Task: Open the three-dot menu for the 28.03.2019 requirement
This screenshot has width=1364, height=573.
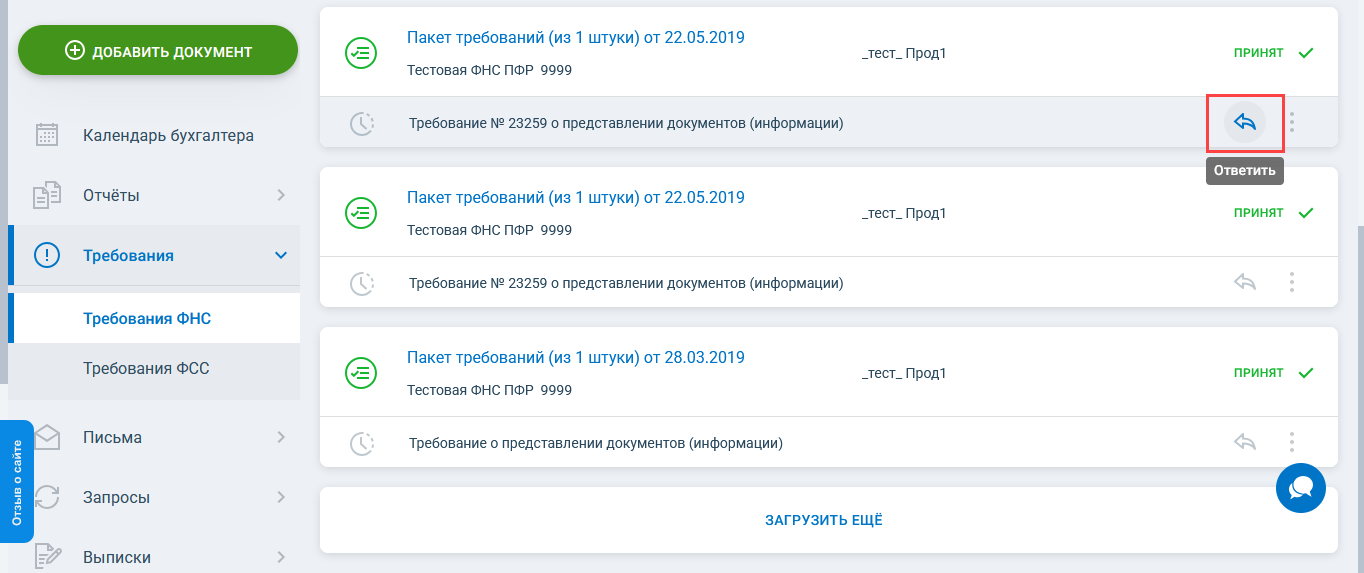Action: (1292, 442)
